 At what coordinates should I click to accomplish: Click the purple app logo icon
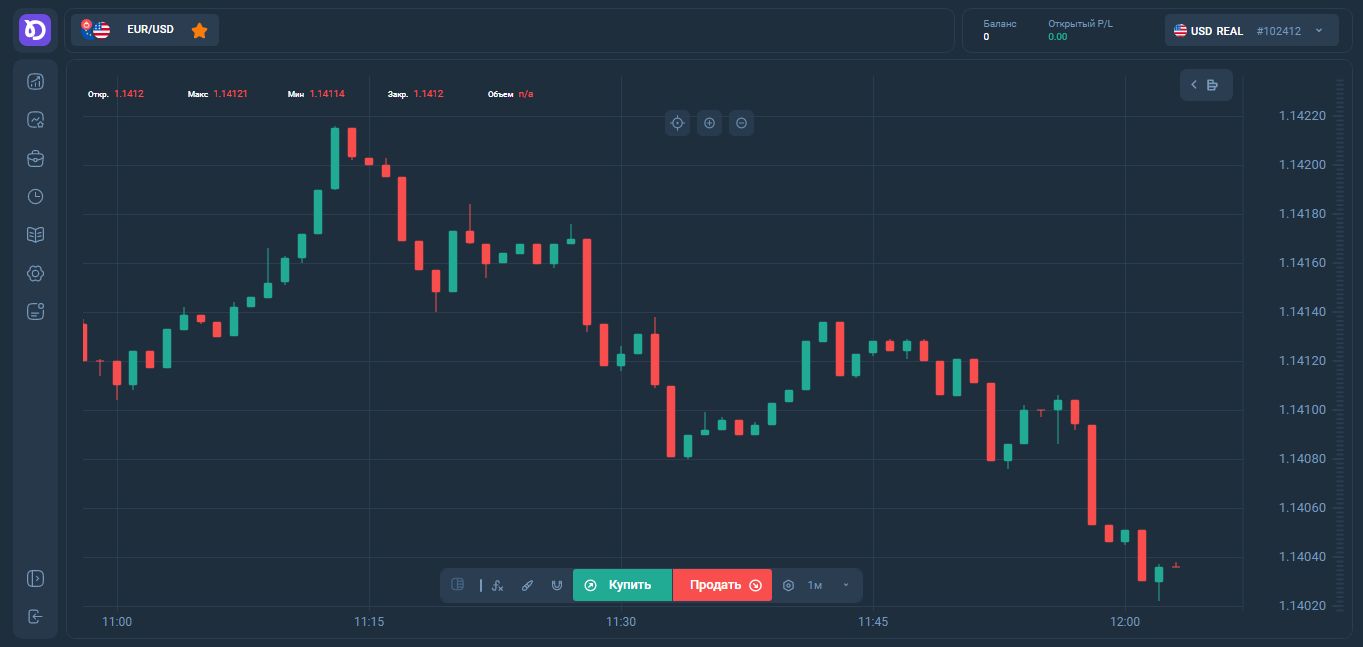[x=35, y=30]
